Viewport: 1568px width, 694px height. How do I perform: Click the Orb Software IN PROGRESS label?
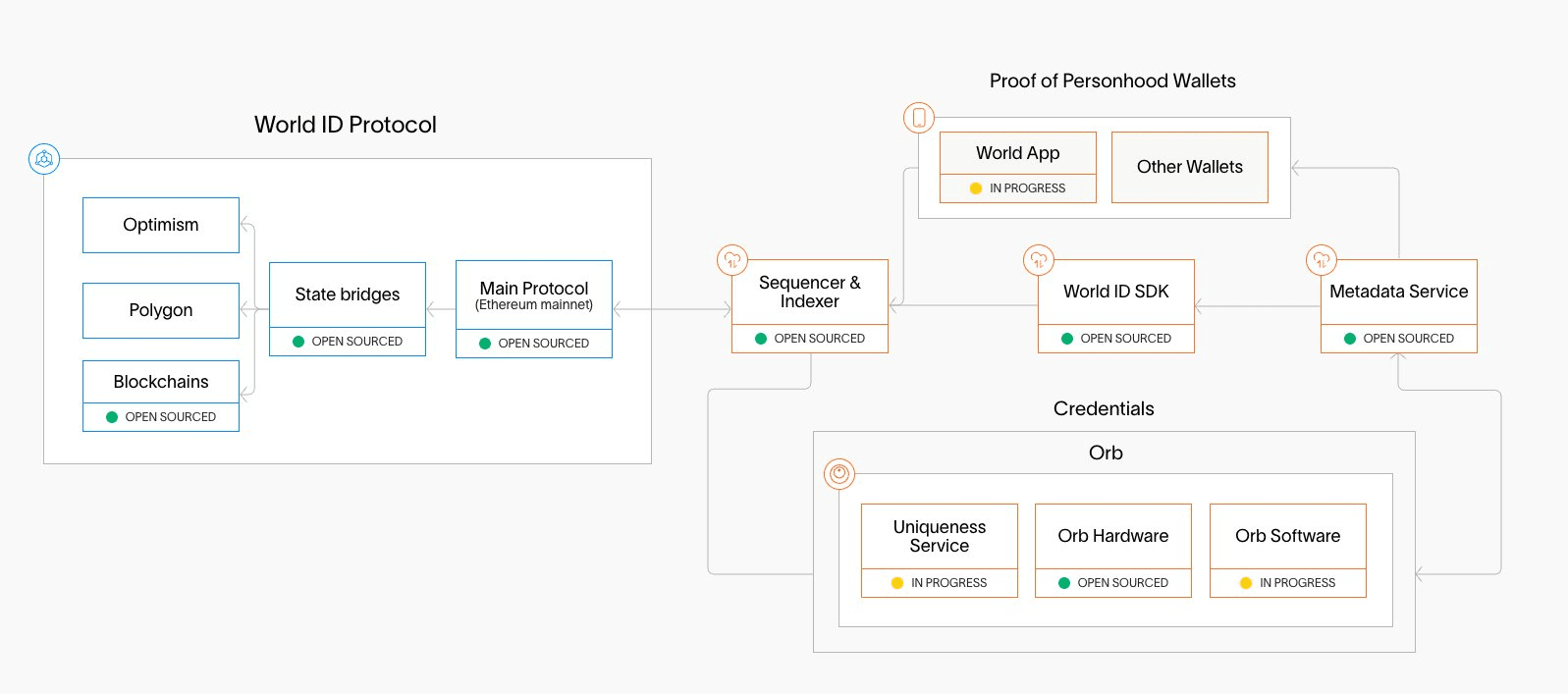pos(1298,583)
